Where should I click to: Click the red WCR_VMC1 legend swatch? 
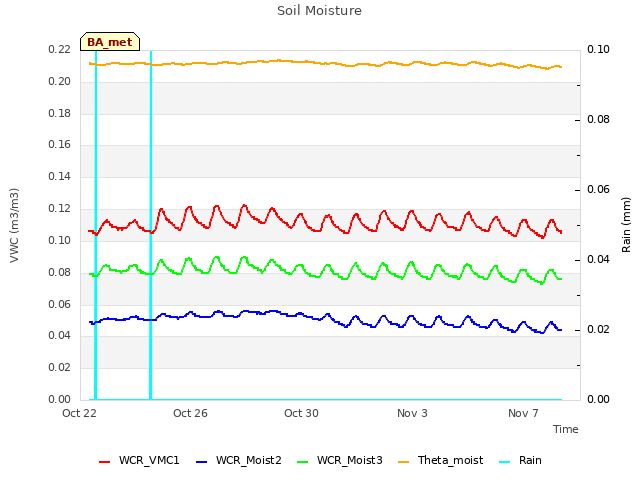[x=104, y=462]
